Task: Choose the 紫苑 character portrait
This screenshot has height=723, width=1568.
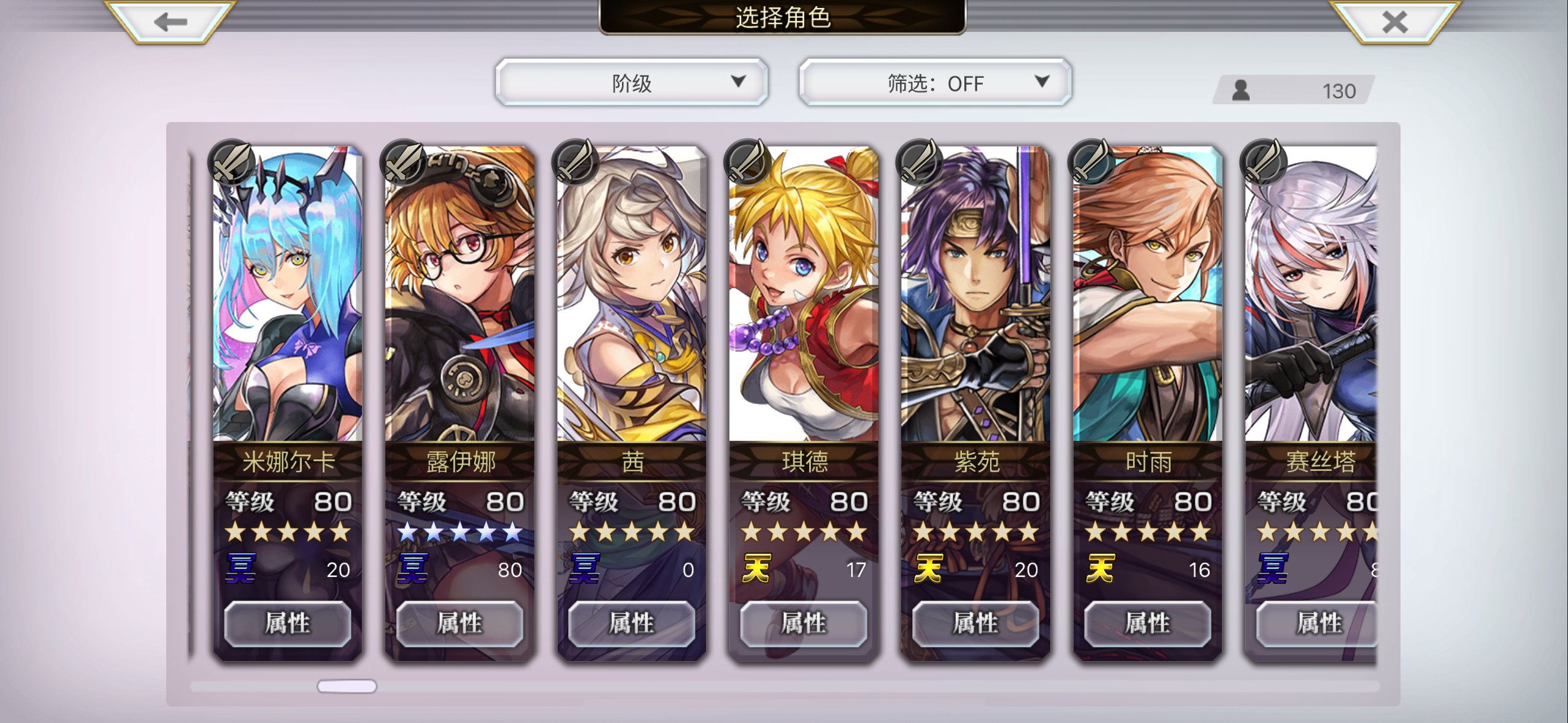Action: pyautogui.click(x=975, y=294)
